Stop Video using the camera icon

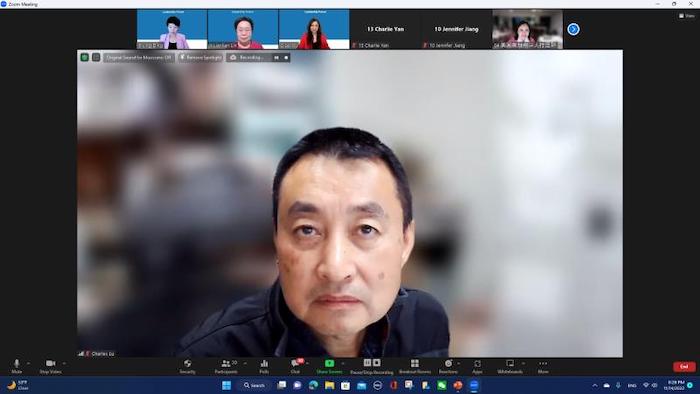click(50, 366)
